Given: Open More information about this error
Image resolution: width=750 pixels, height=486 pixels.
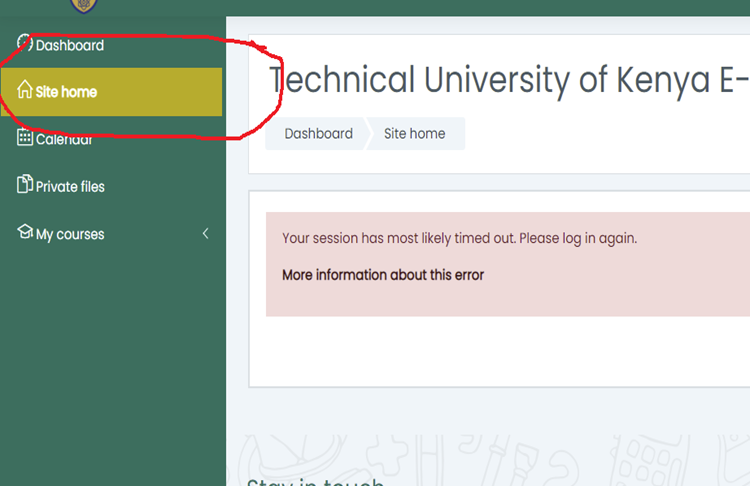Looking at the screenshot, I should click(383, 275).
